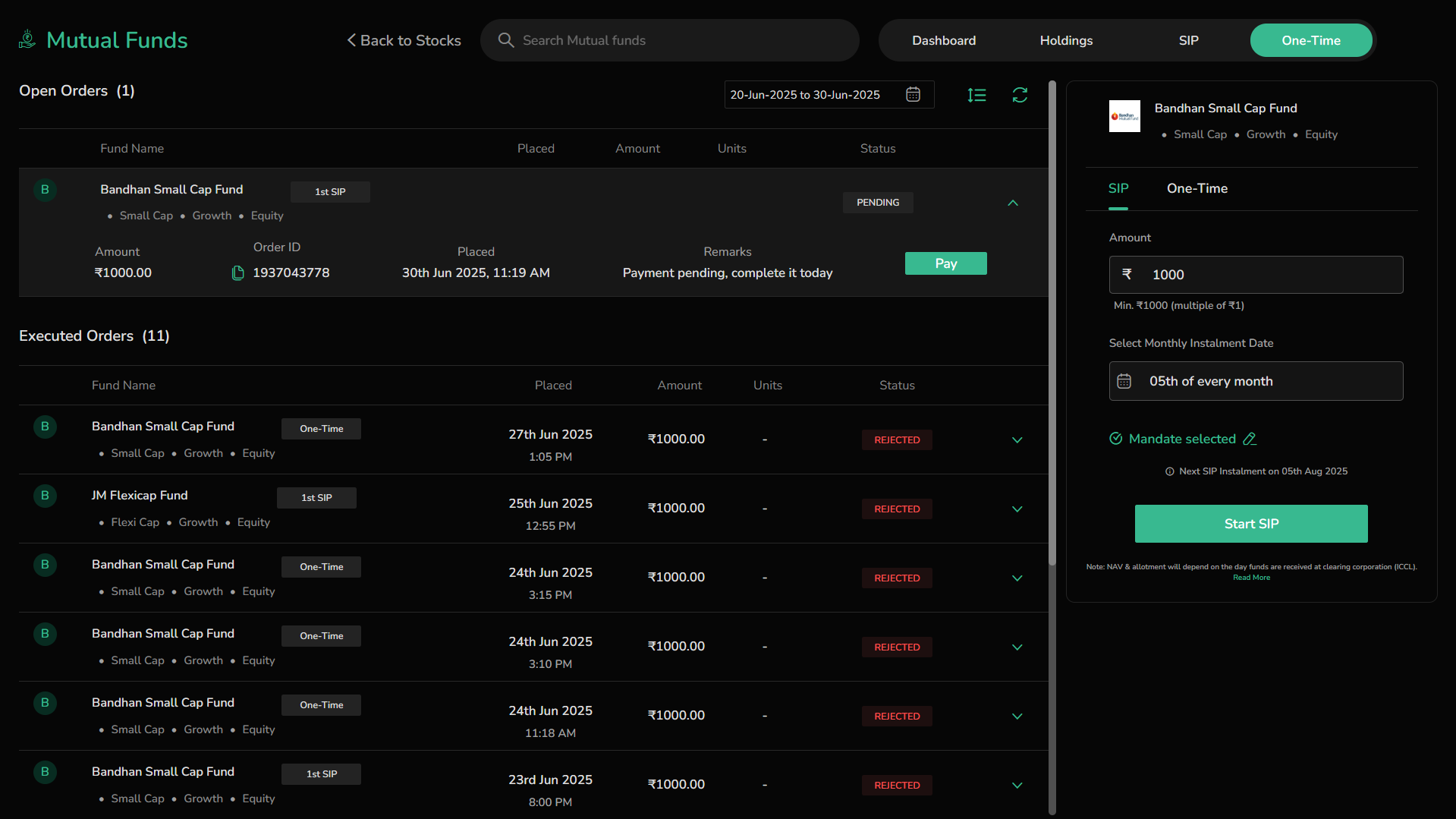The image size is (1456, 819).
Task: Click the Open Orders (1) heading
Action: click(77, 90)
